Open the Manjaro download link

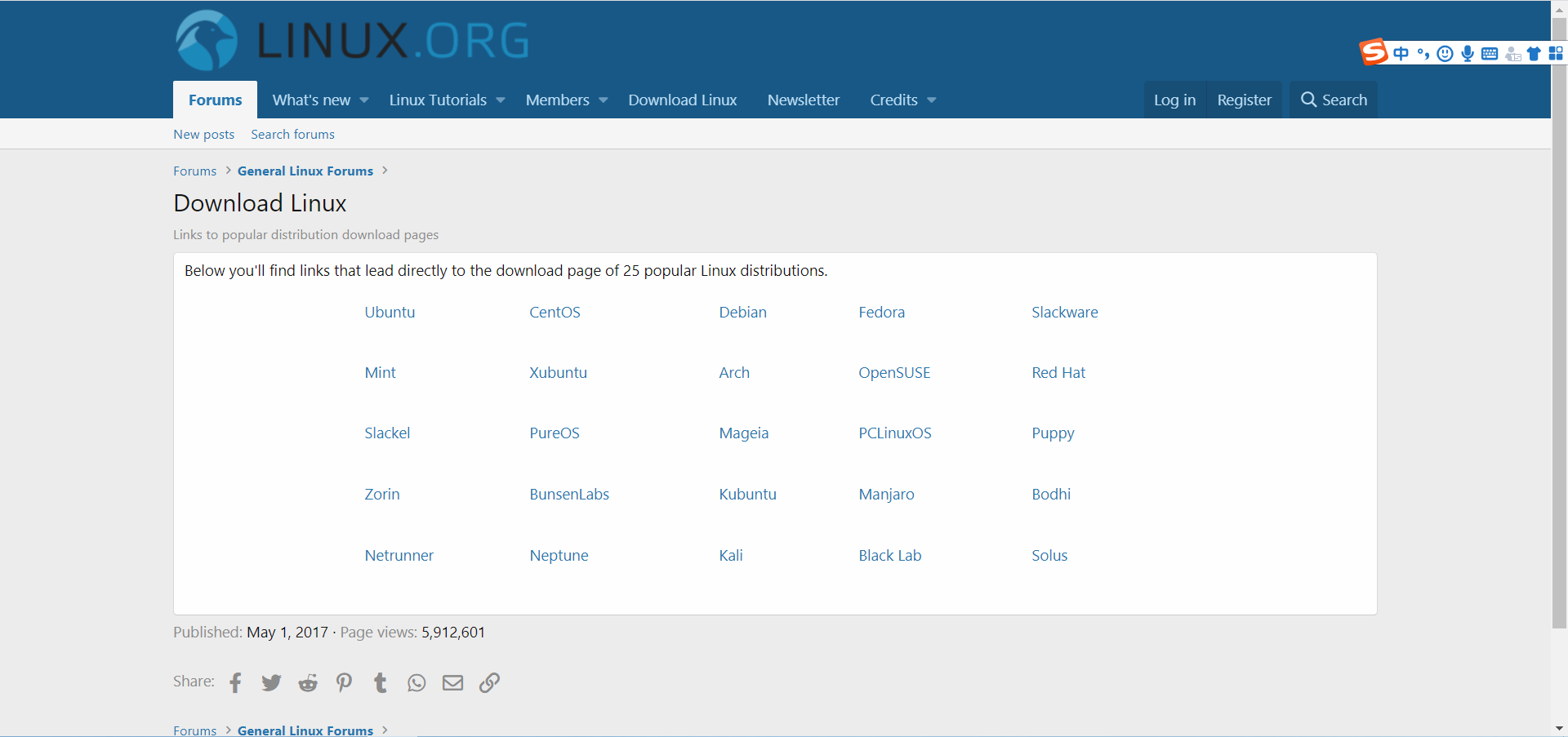click(x=886, y=495)
